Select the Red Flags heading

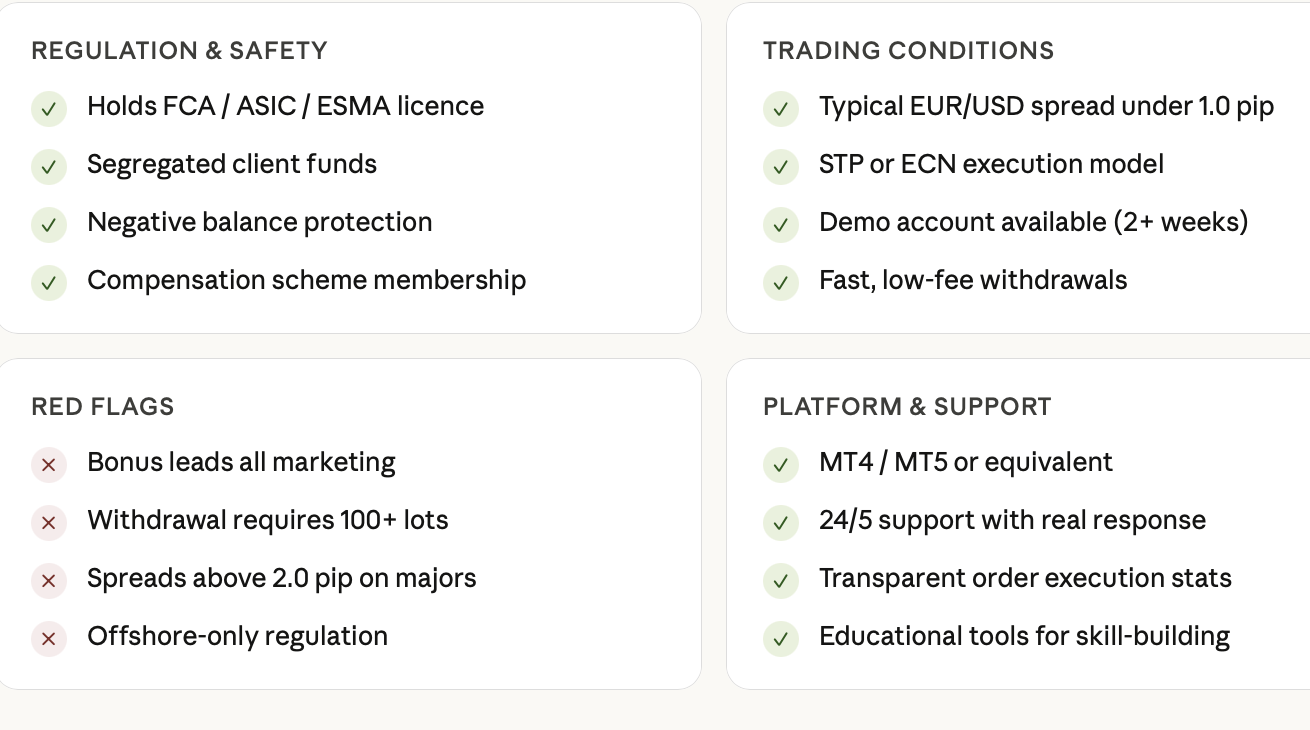[x=103, y=407]
